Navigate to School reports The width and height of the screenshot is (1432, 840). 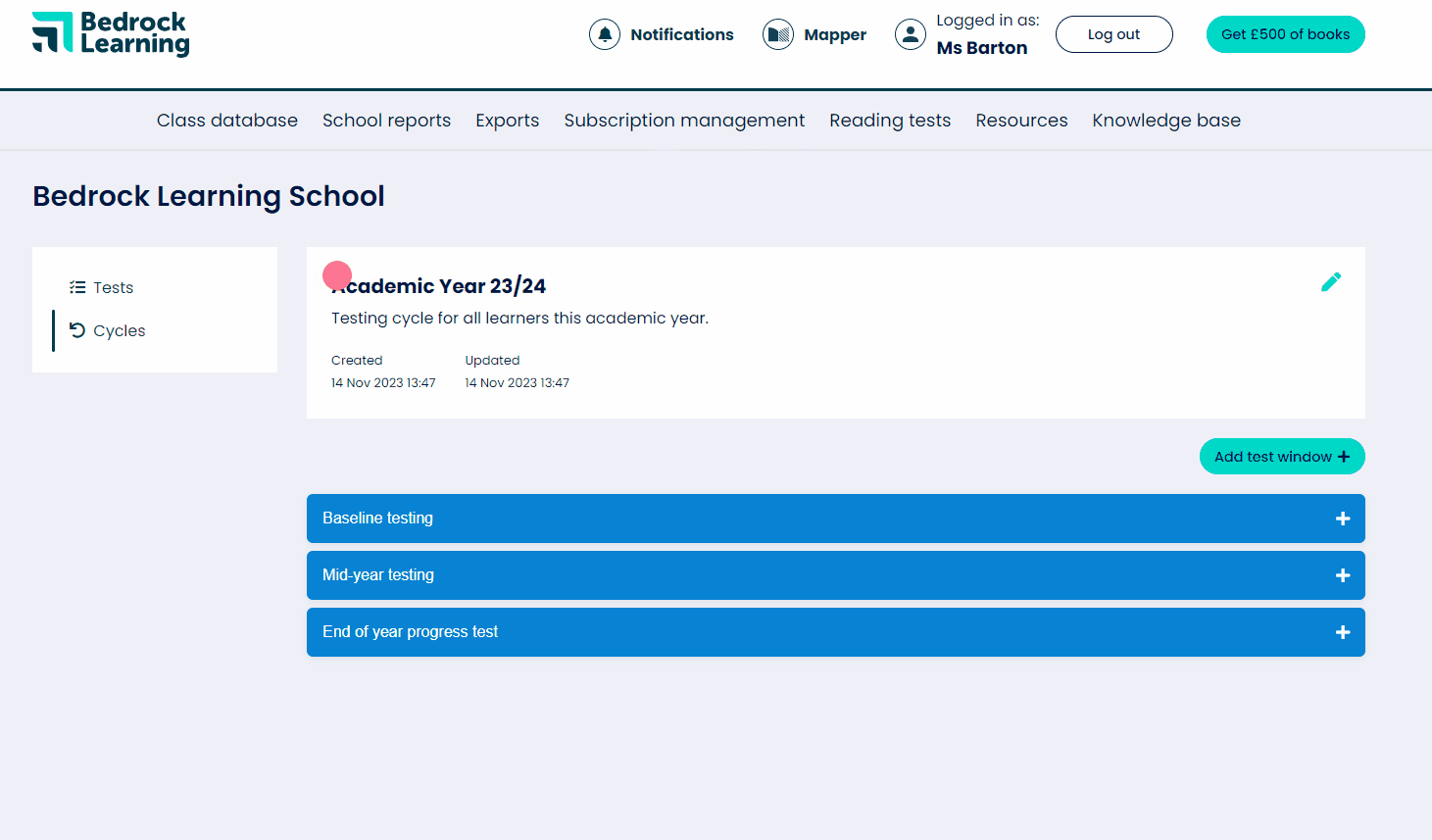pyautogui.click(x=386, y=120)
